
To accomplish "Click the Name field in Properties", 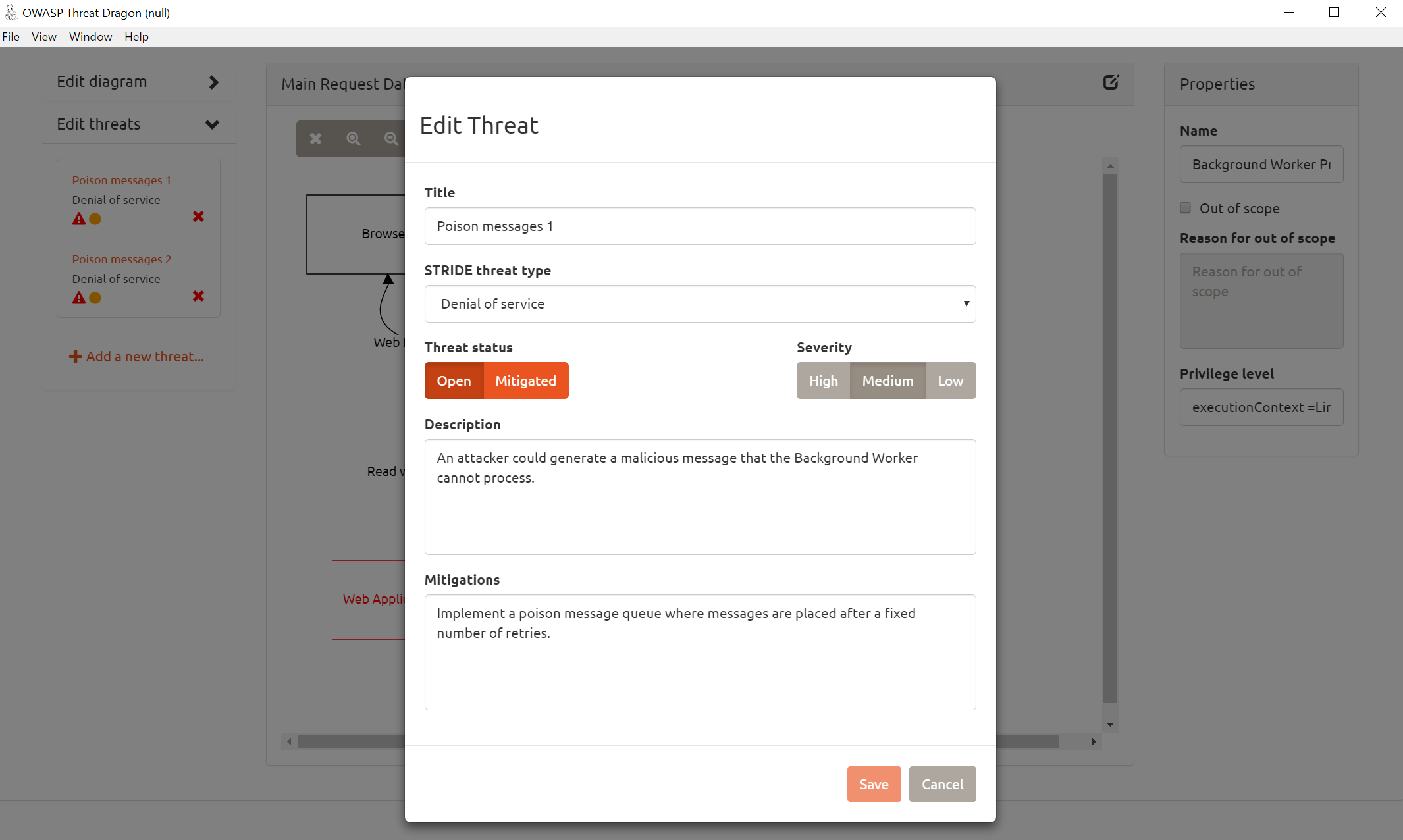I will (1261, 165).
